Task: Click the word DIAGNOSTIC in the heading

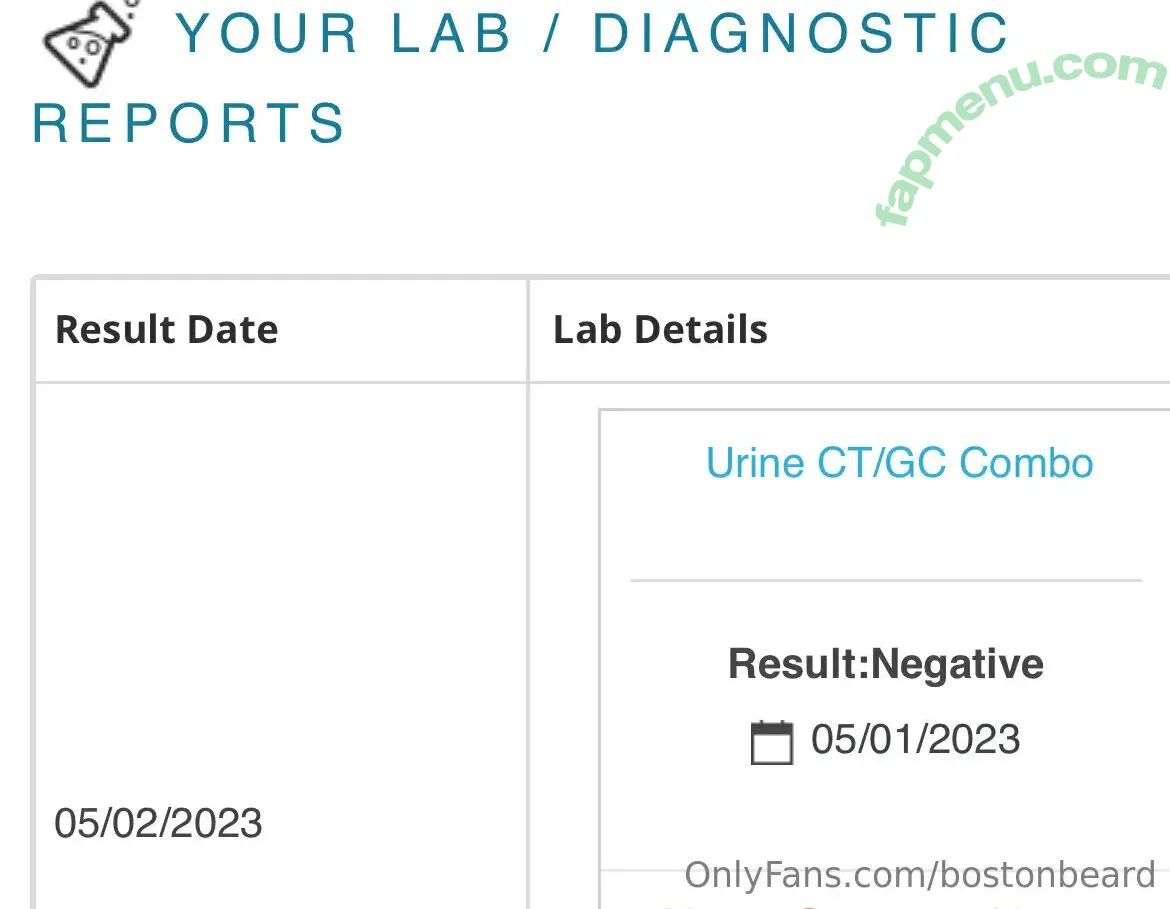Action: click(800, 34)
